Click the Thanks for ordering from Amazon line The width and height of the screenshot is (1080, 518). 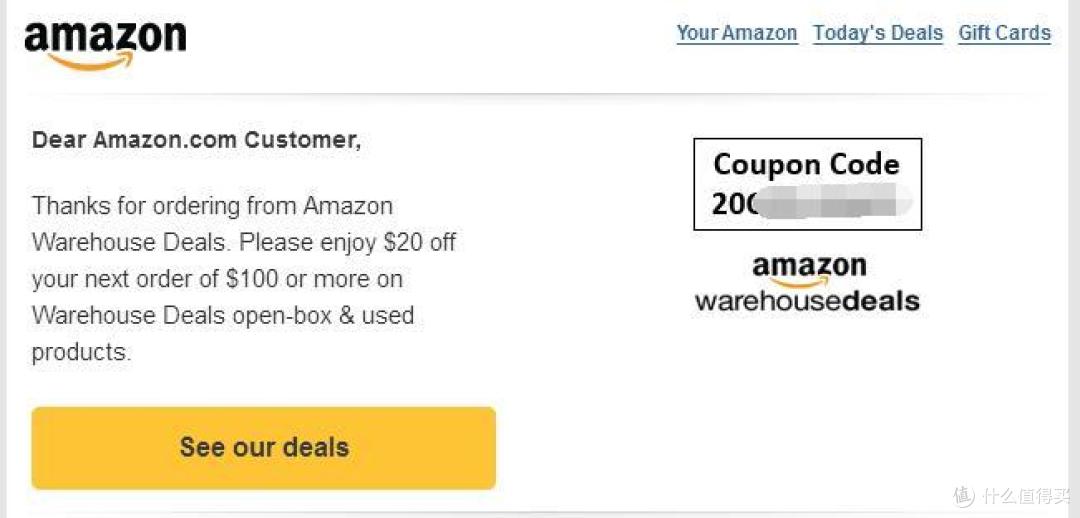point(212,205)
